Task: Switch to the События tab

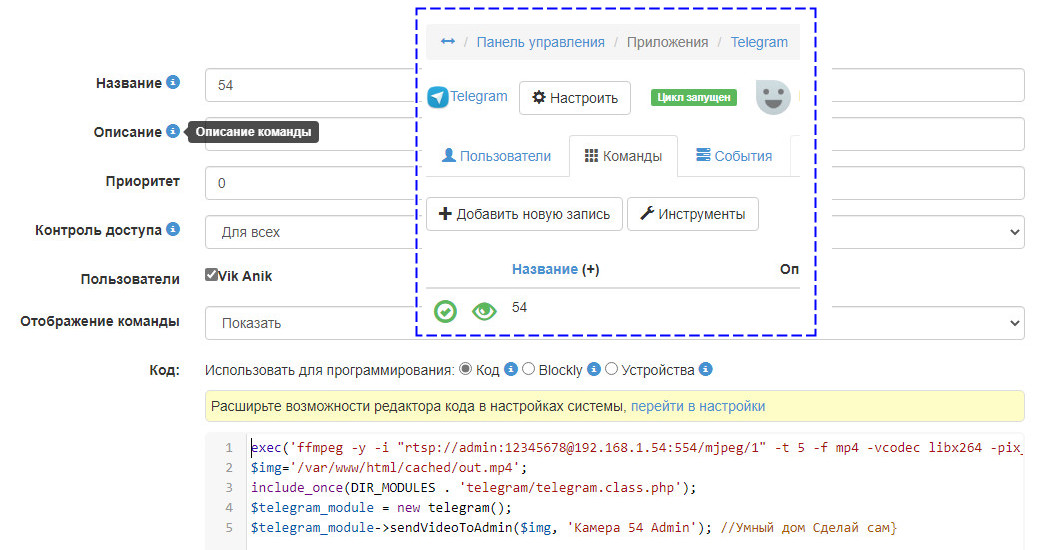Action: [734, 156]
